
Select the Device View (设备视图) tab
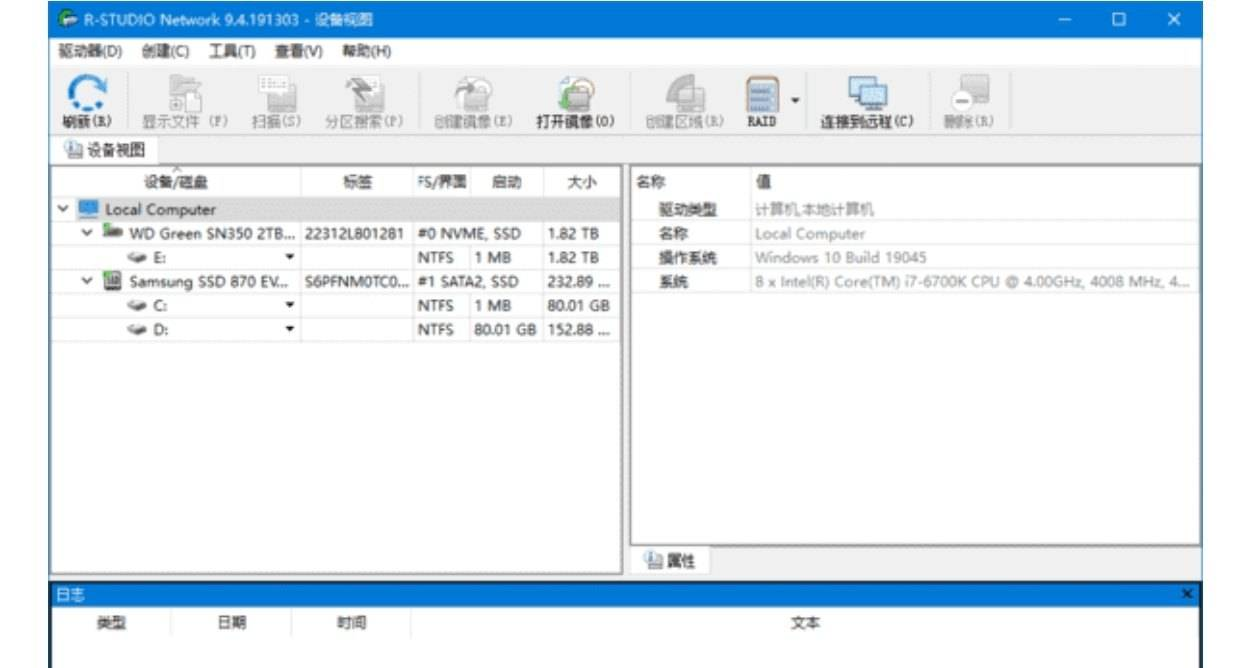click(105, 150)
